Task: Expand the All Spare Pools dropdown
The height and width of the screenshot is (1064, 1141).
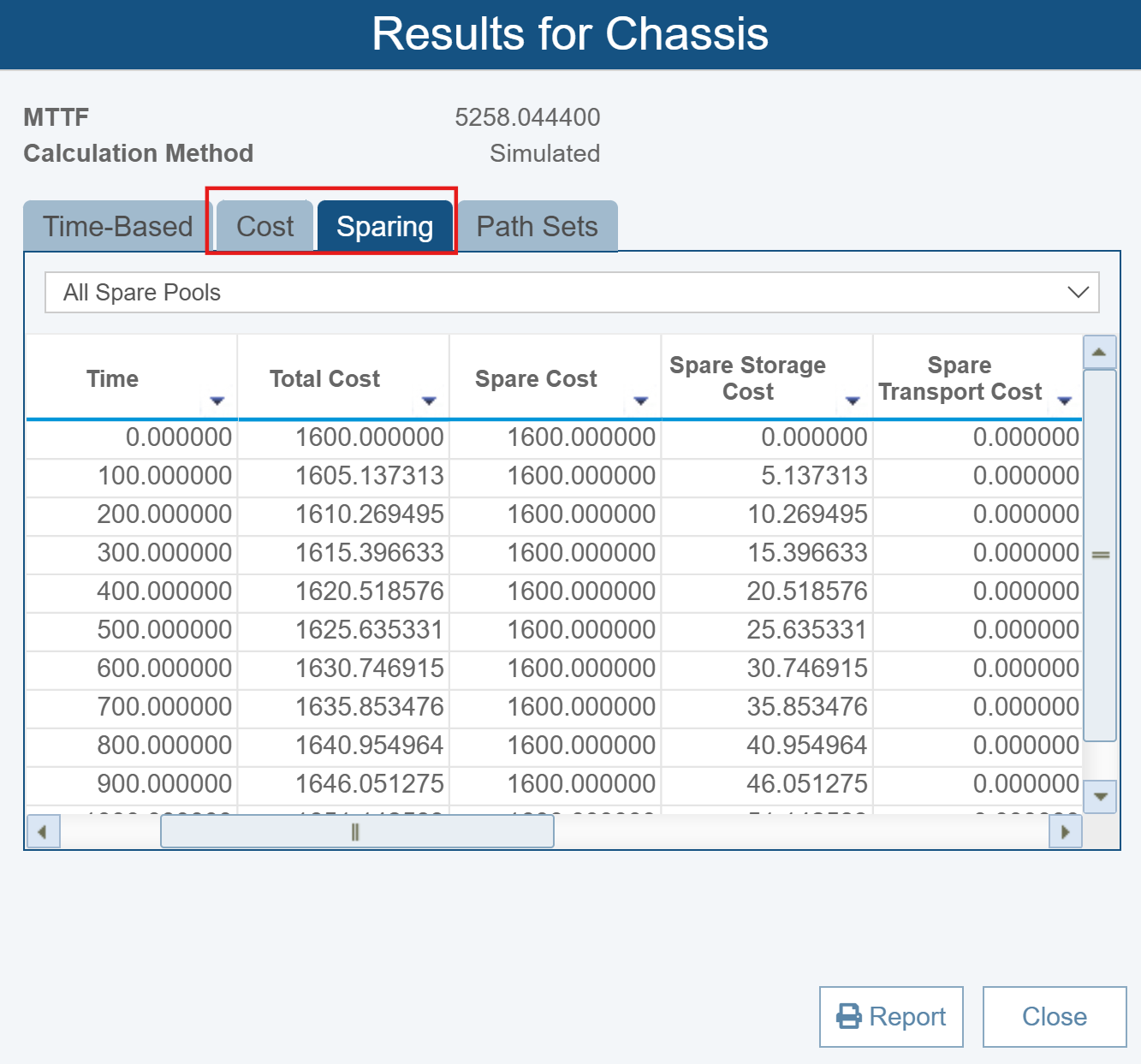Action: (1078, 293)
